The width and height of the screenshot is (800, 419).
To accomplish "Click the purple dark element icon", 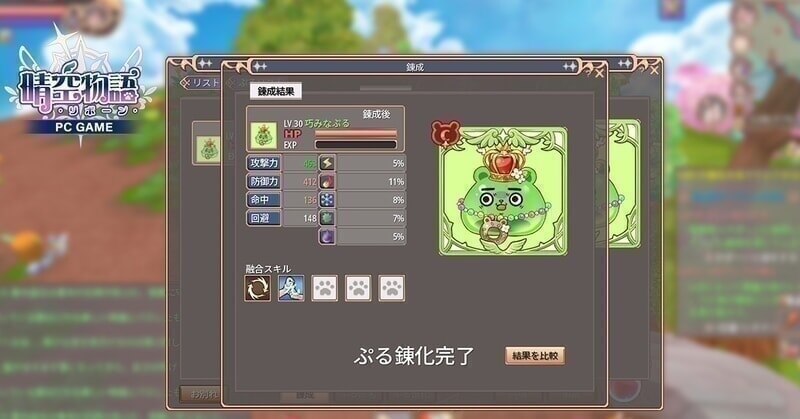I will click(327, 236).
